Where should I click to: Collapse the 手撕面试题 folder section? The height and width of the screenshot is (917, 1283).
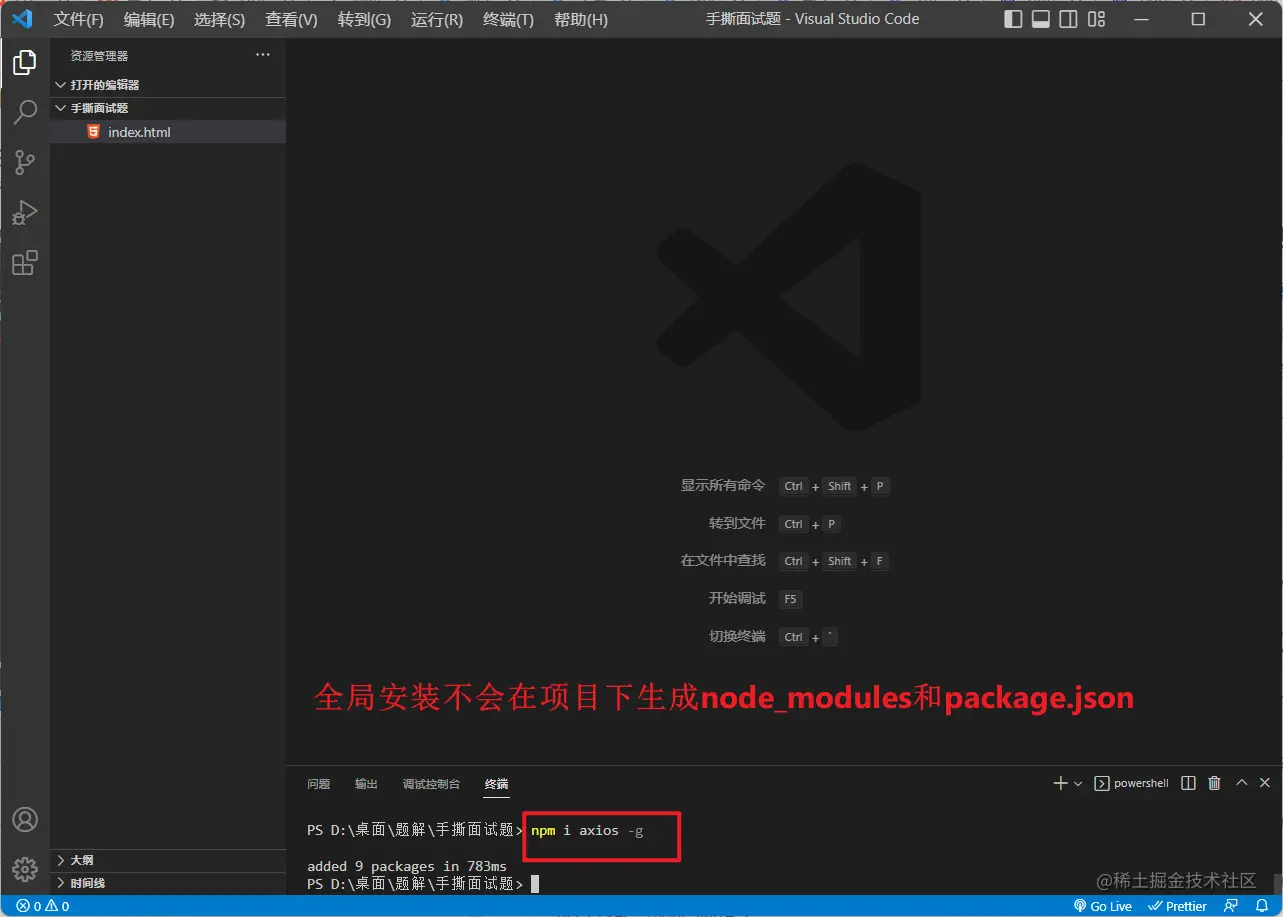coord(168,108)
